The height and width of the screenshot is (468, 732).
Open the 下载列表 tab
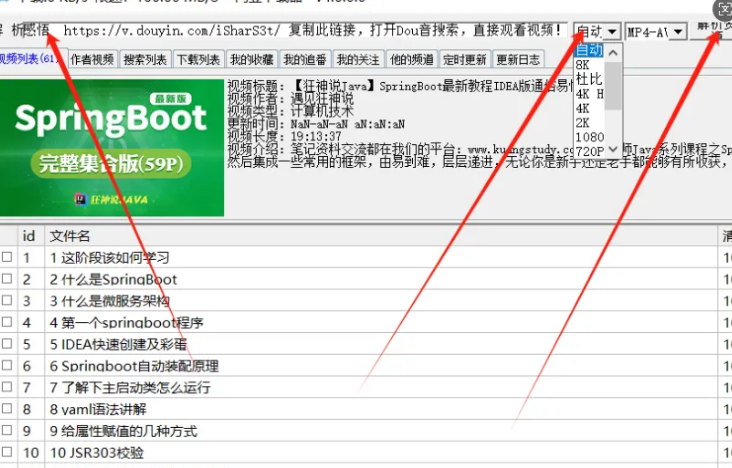tap(199, 60)
